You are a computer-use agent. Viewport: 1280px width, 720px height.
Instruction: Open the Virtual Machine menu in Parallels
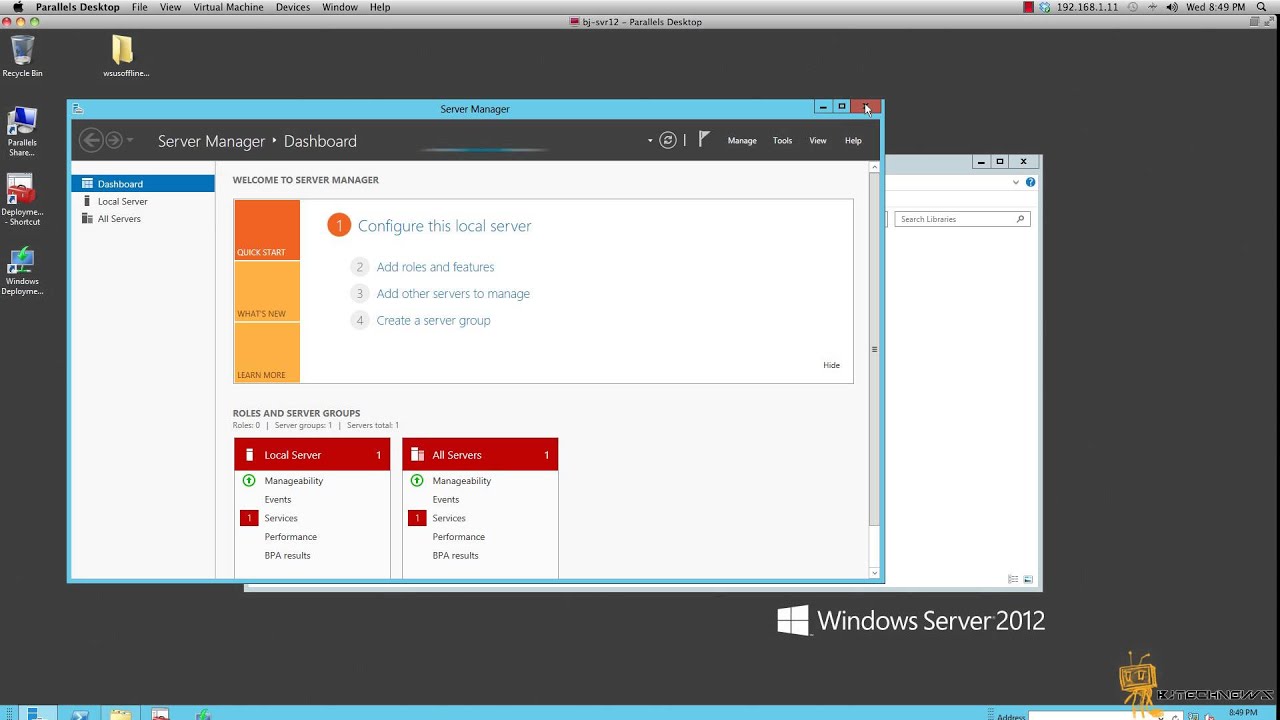pos(229,7)
